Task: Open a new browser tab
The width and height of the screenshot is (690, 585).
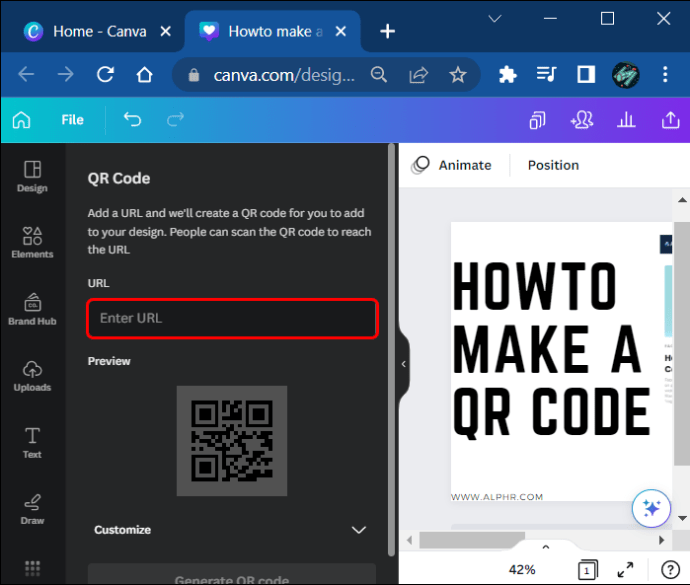Action: pyautogui.click(x=387, y=31)
